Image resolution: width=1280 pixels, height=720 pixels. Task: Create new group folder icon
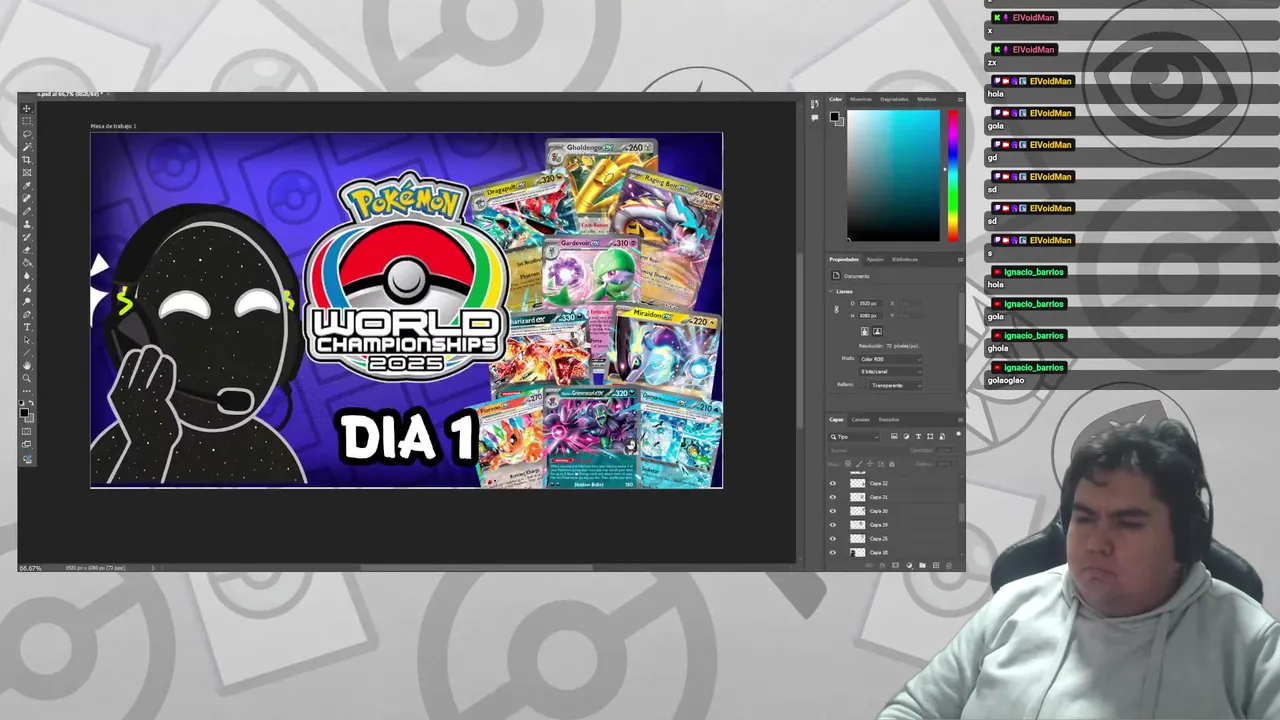point(922,565)
